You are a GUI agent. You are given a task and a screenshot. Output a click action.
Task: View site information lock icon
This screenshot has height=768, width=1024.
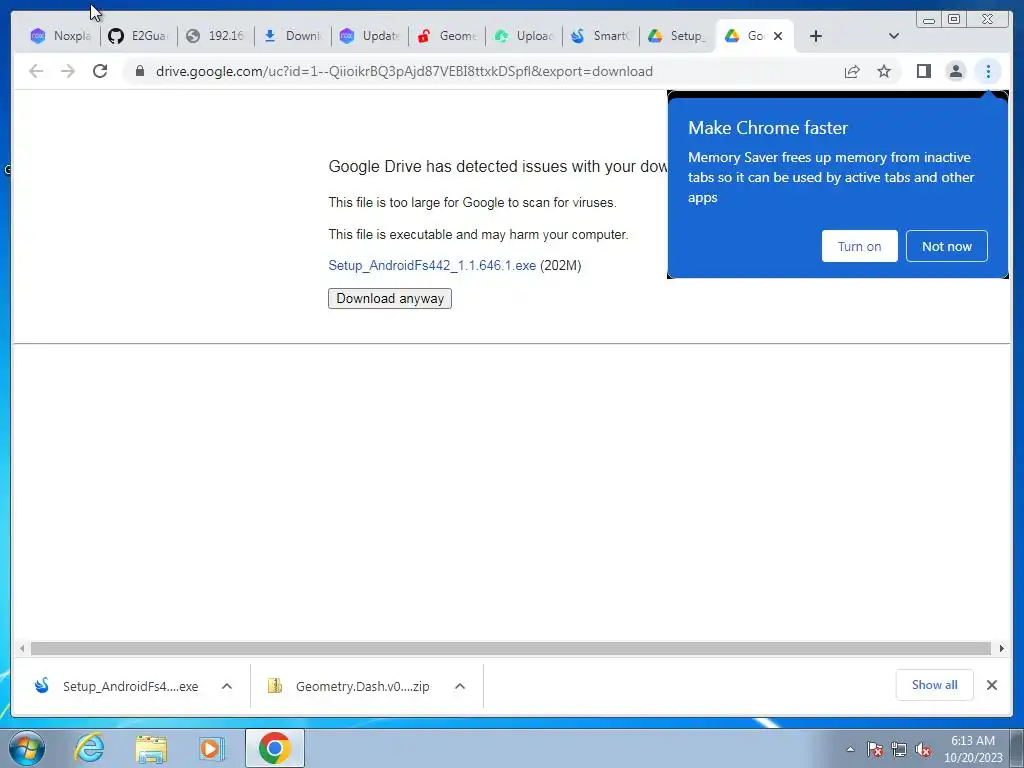[x=140, y=71]
